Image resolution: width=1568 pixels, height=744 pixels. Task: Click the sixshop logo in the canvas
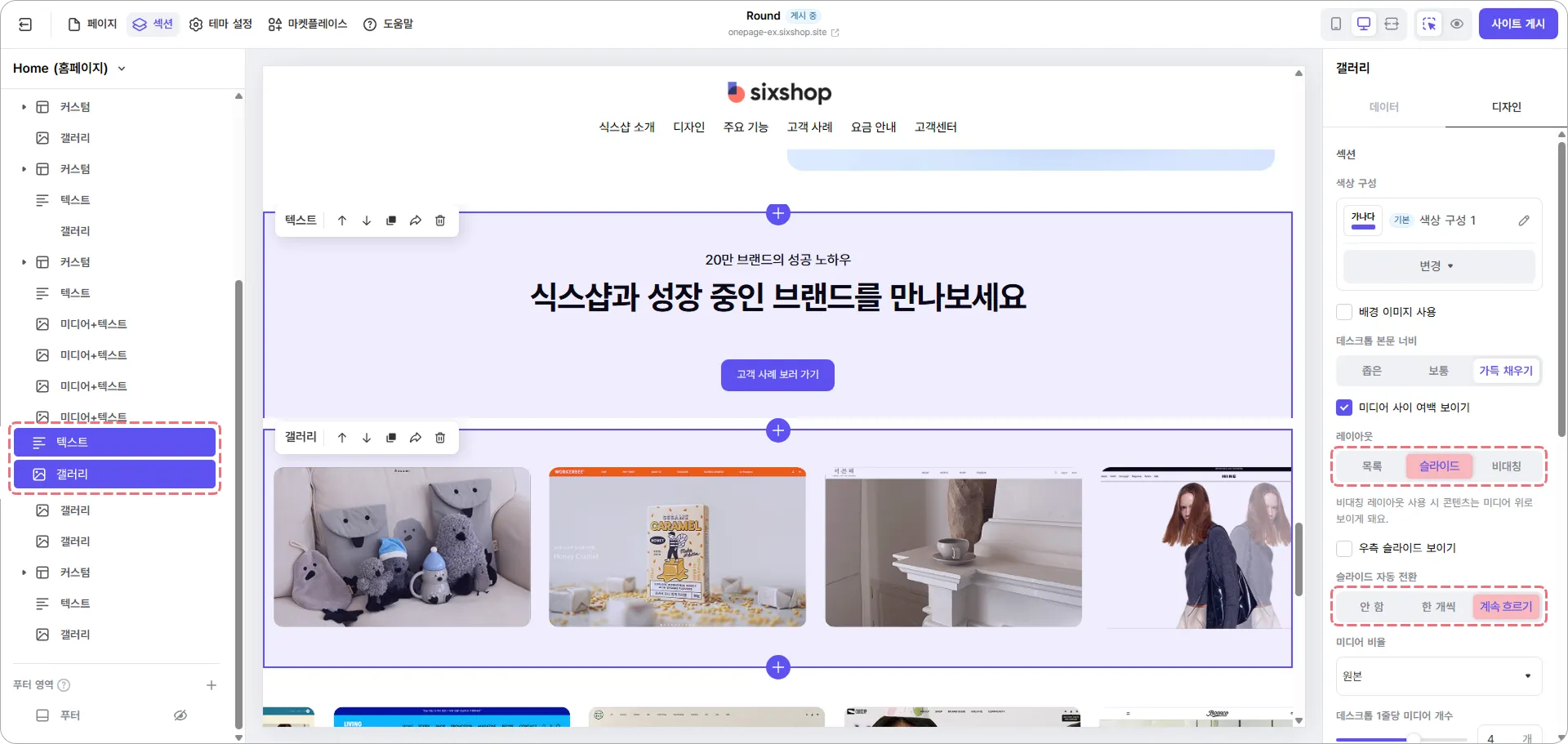(779, 92)
